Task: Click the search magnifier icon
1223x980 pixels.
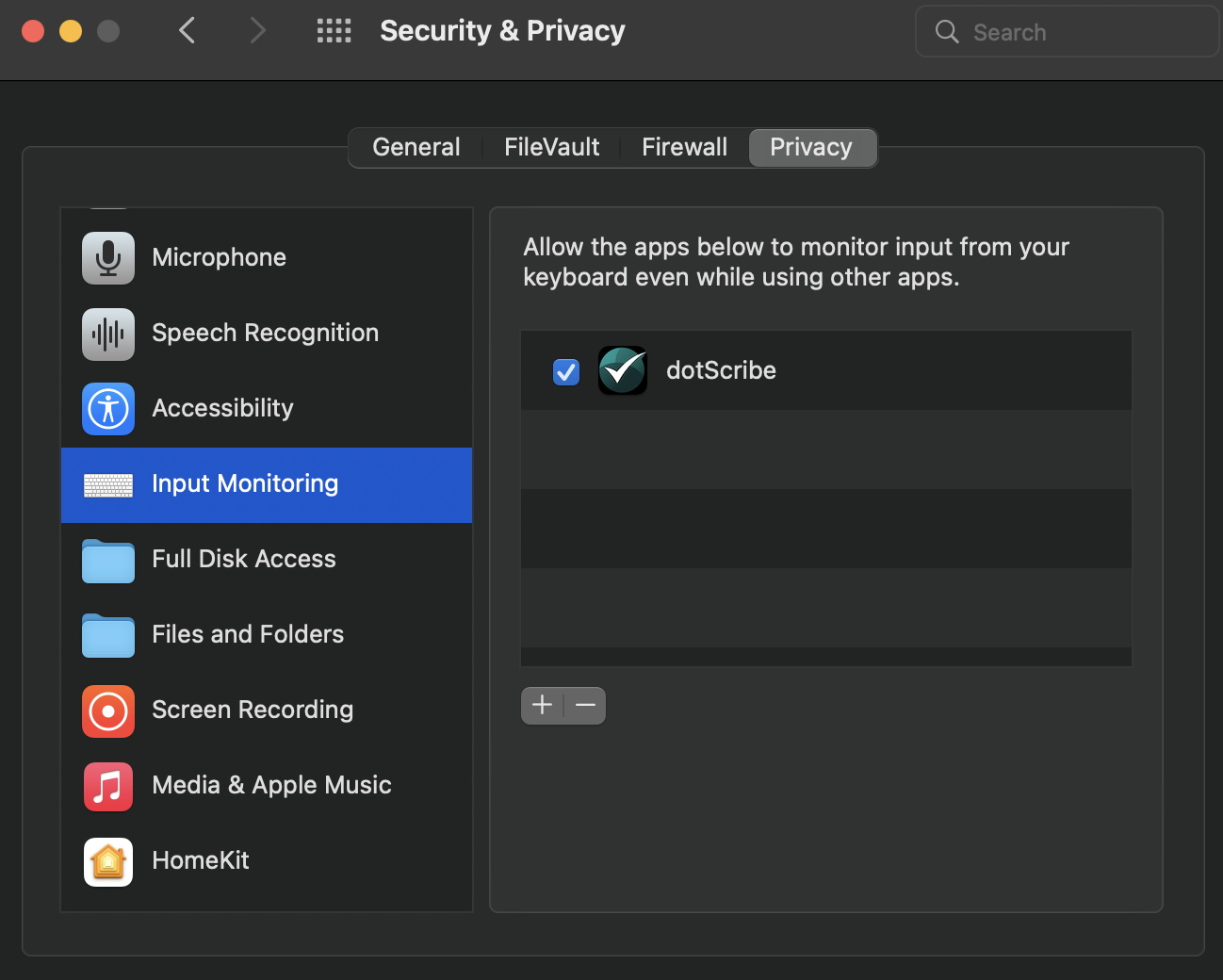Action: 947,32
